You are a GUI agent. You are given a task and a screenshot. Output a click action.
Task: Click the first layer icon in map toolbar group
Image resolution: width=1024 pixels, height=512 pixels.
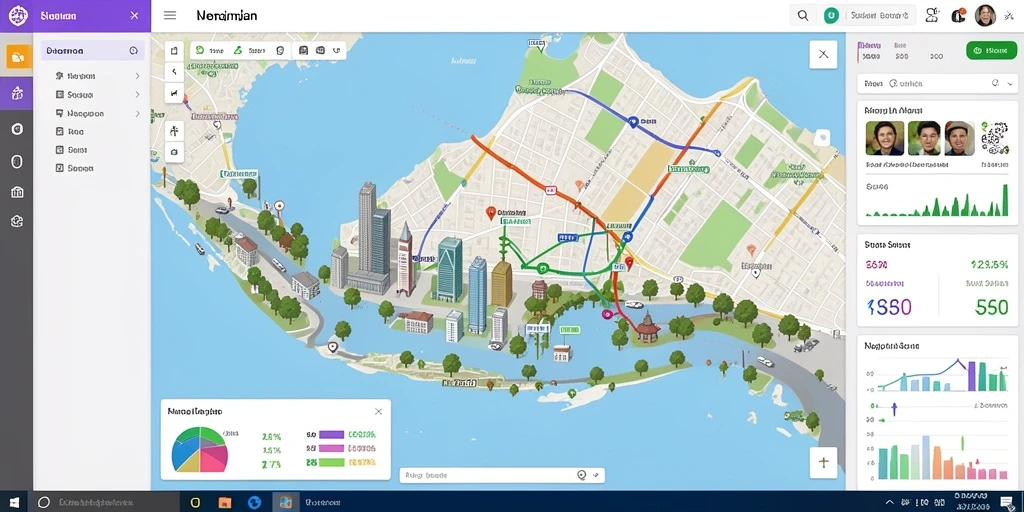tap(303, 50)
